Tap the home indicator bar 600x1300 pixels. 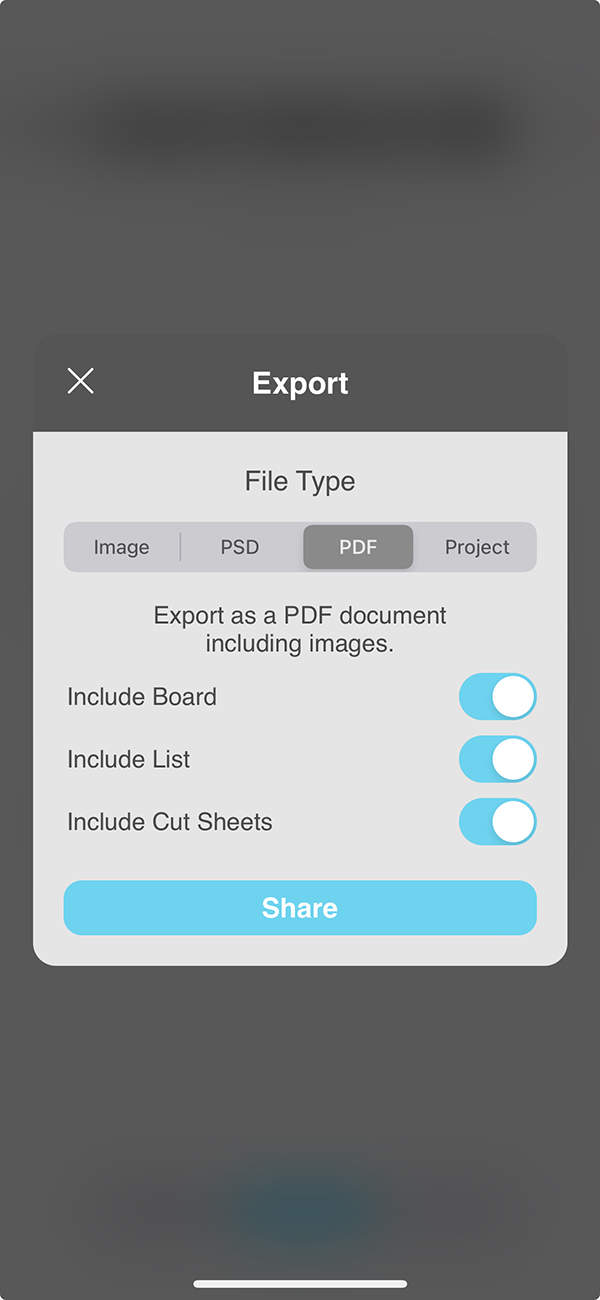tap(300, 1284)
